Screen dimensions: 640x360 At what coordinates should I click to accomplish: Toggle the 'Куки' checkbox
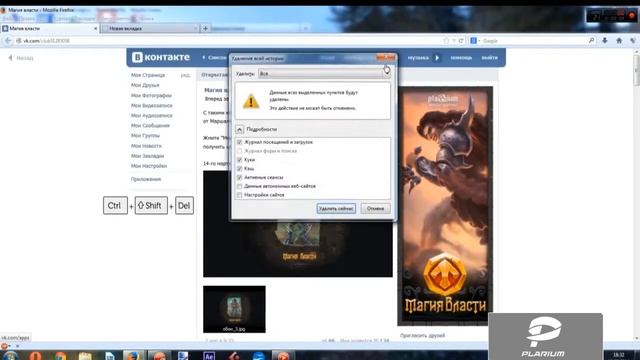pos(240,160)
